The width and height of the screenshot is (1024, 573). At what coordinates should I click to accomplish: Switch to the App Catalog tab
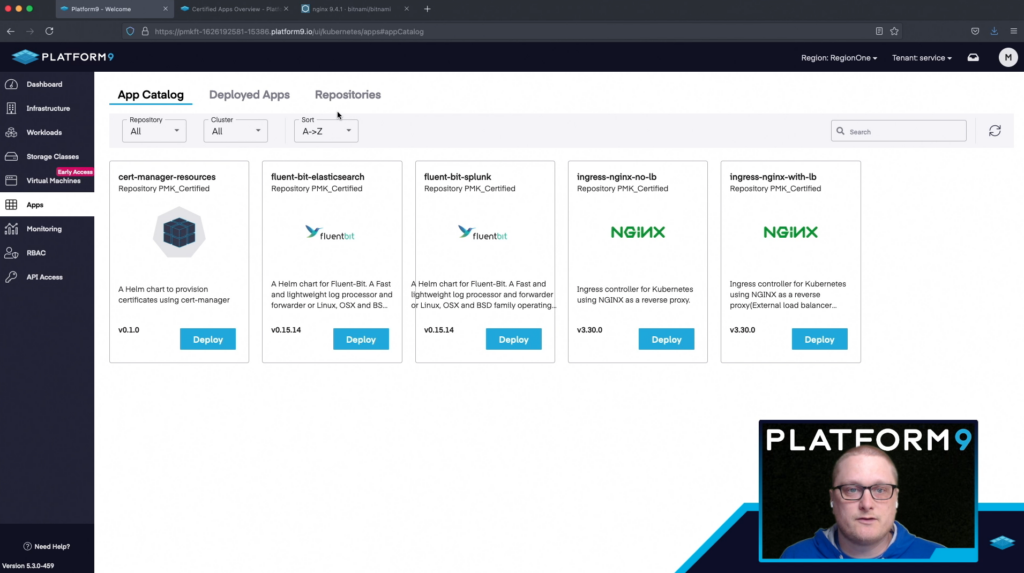coord(150,95)
